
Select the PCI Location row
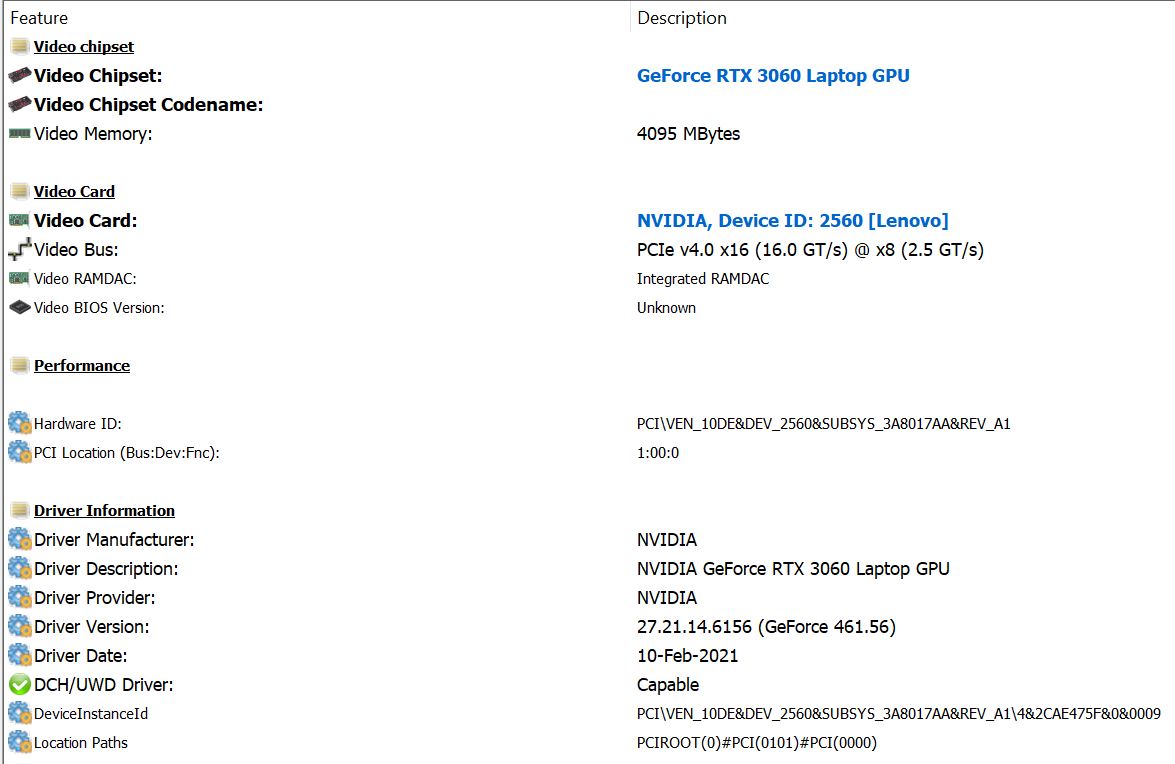(x=127, y=453)
